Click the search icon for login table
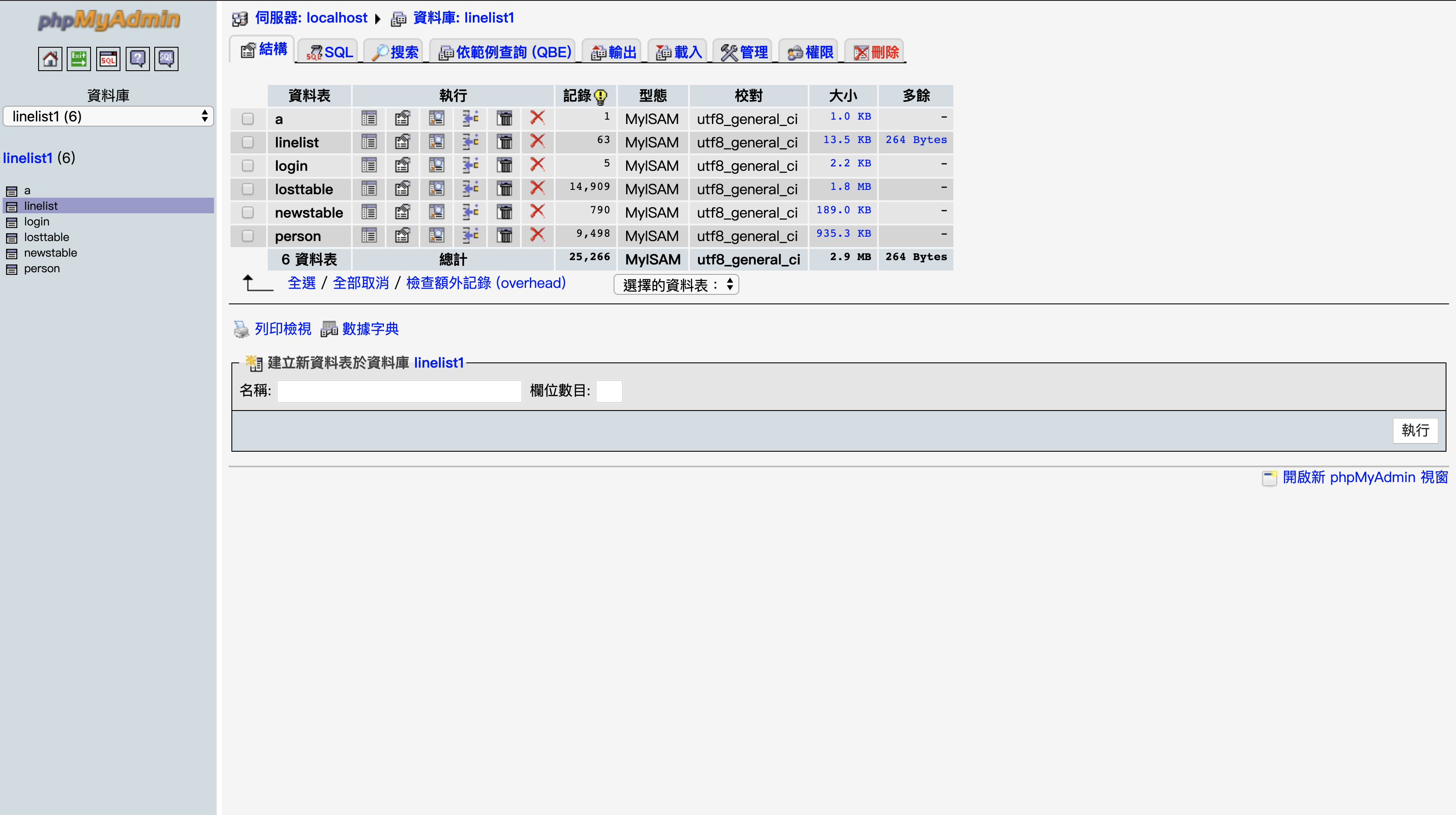The image size is (1456, 815). tap(436, 165)
